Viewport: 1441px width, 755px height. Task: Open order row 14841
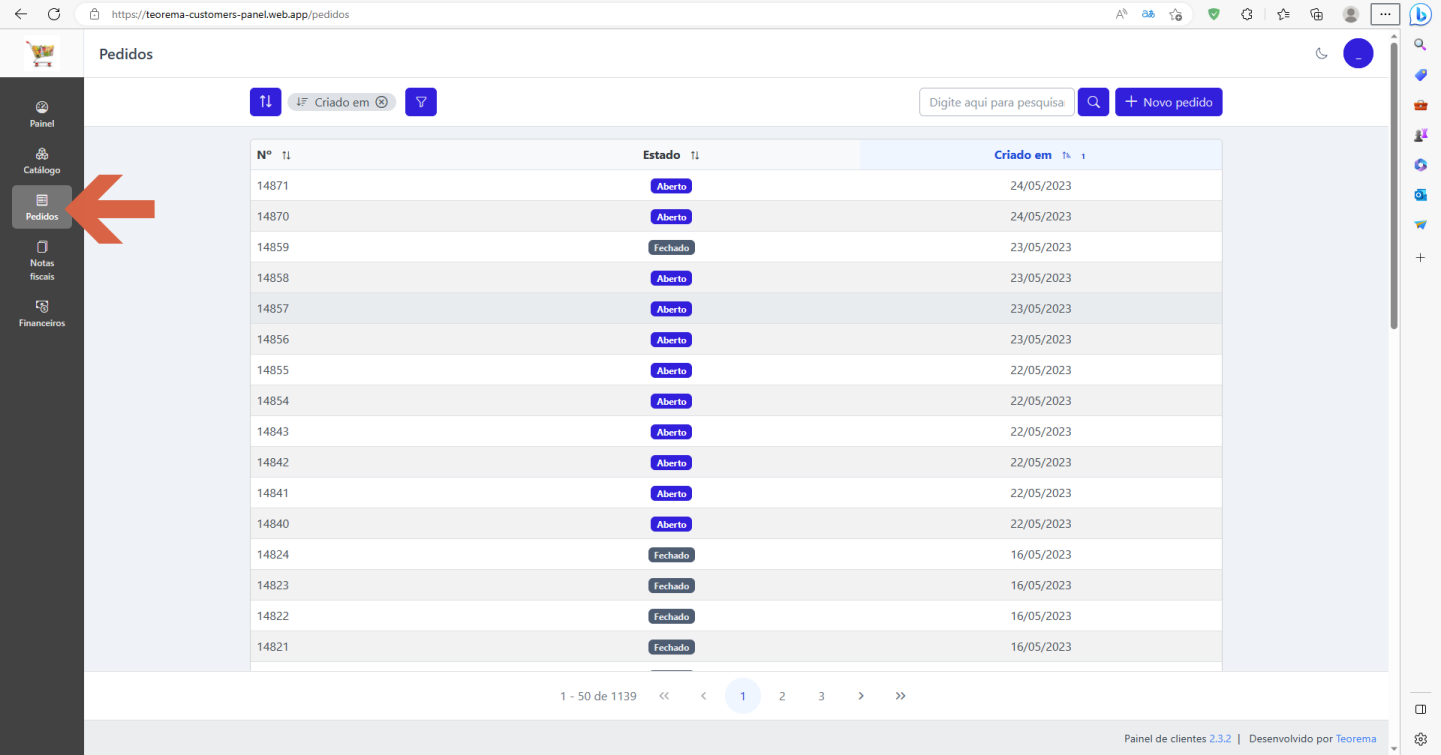[736, 493]
